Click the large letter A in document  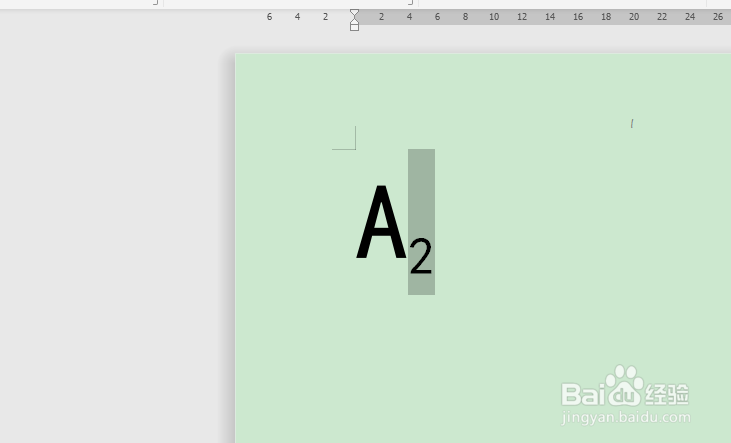coord(381,222)
